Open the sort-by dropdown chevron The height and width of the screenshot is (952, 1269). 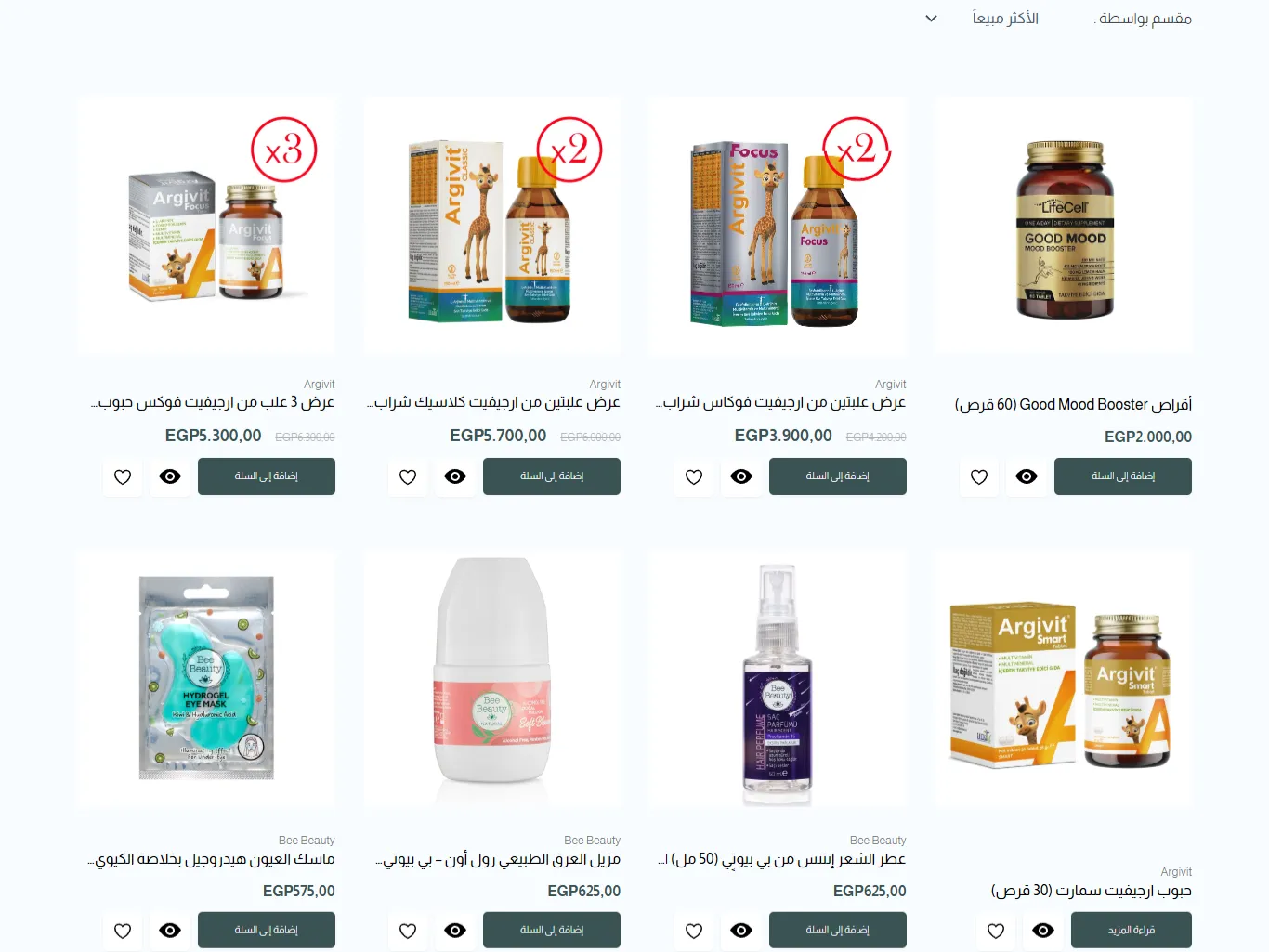931,19
